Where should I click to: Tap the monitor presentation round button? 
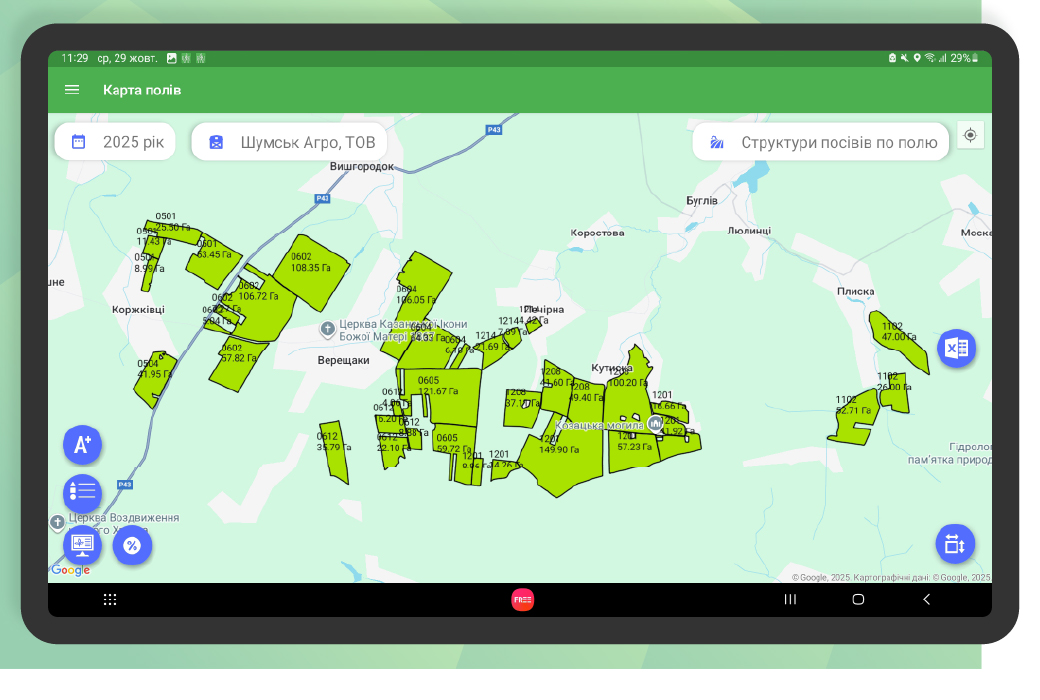pos(82,545)
